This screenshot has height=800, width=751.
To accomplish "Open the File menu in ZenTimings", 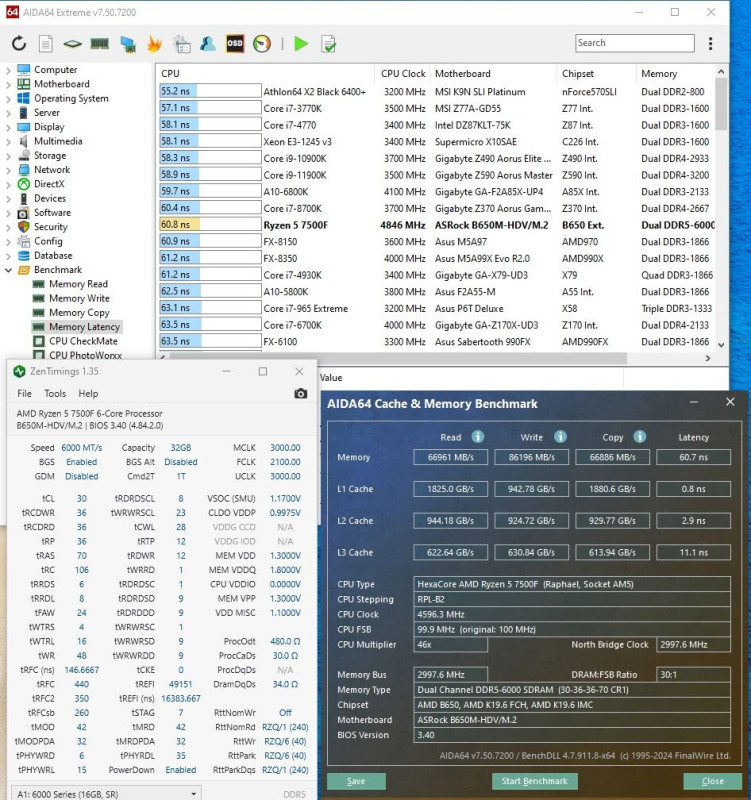I will coord(24,393).
